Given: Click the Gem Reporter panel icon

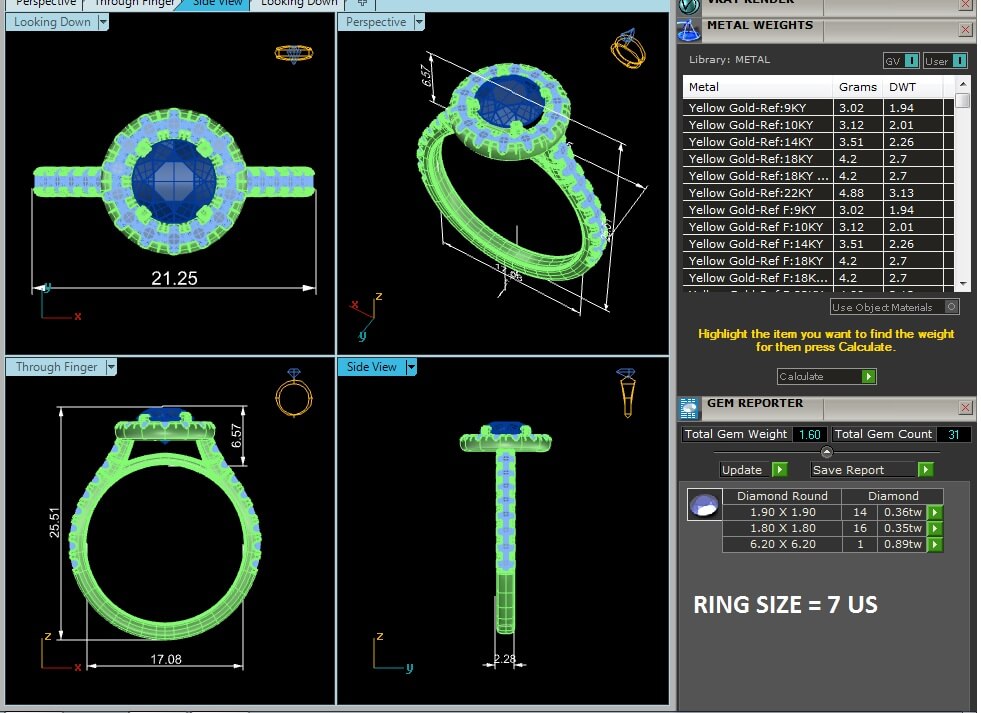Looking at the screenshot, I should tap(688, 407).
